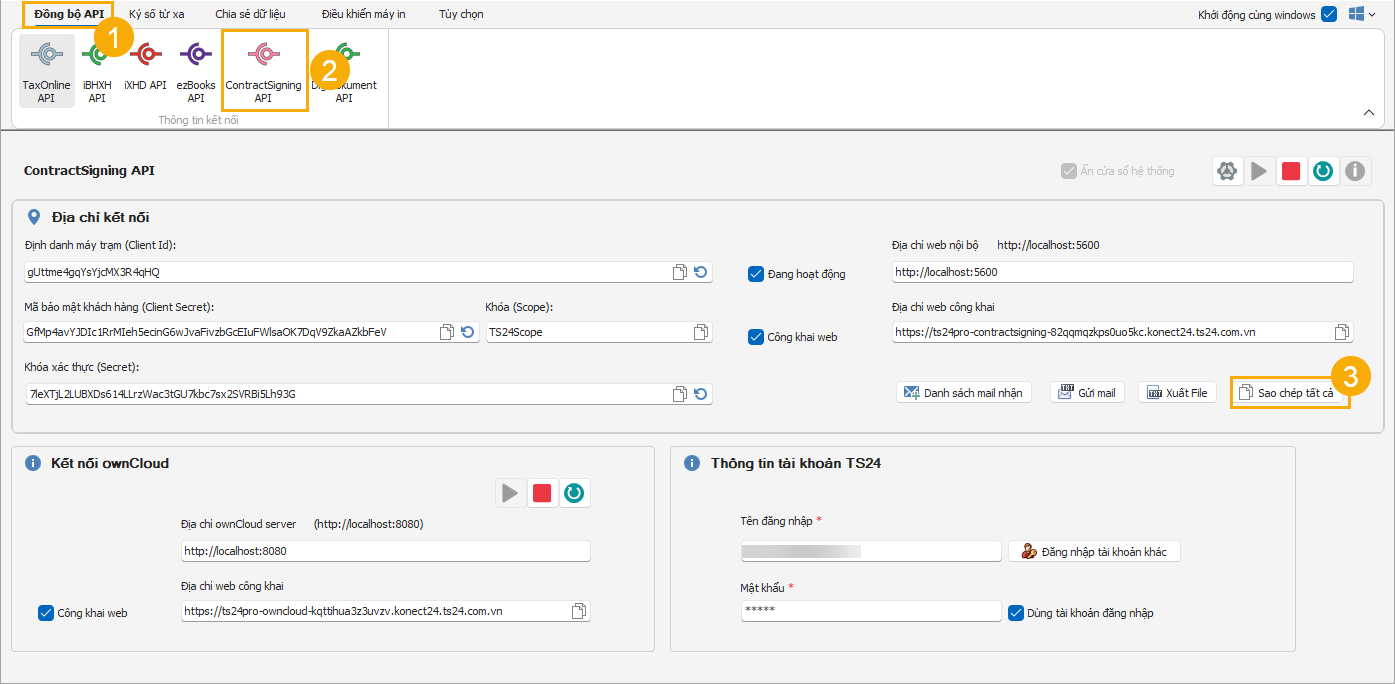Copy the Khóa (Scope) value
Viewport: 1395px width, 684px height.
(700, 332)
